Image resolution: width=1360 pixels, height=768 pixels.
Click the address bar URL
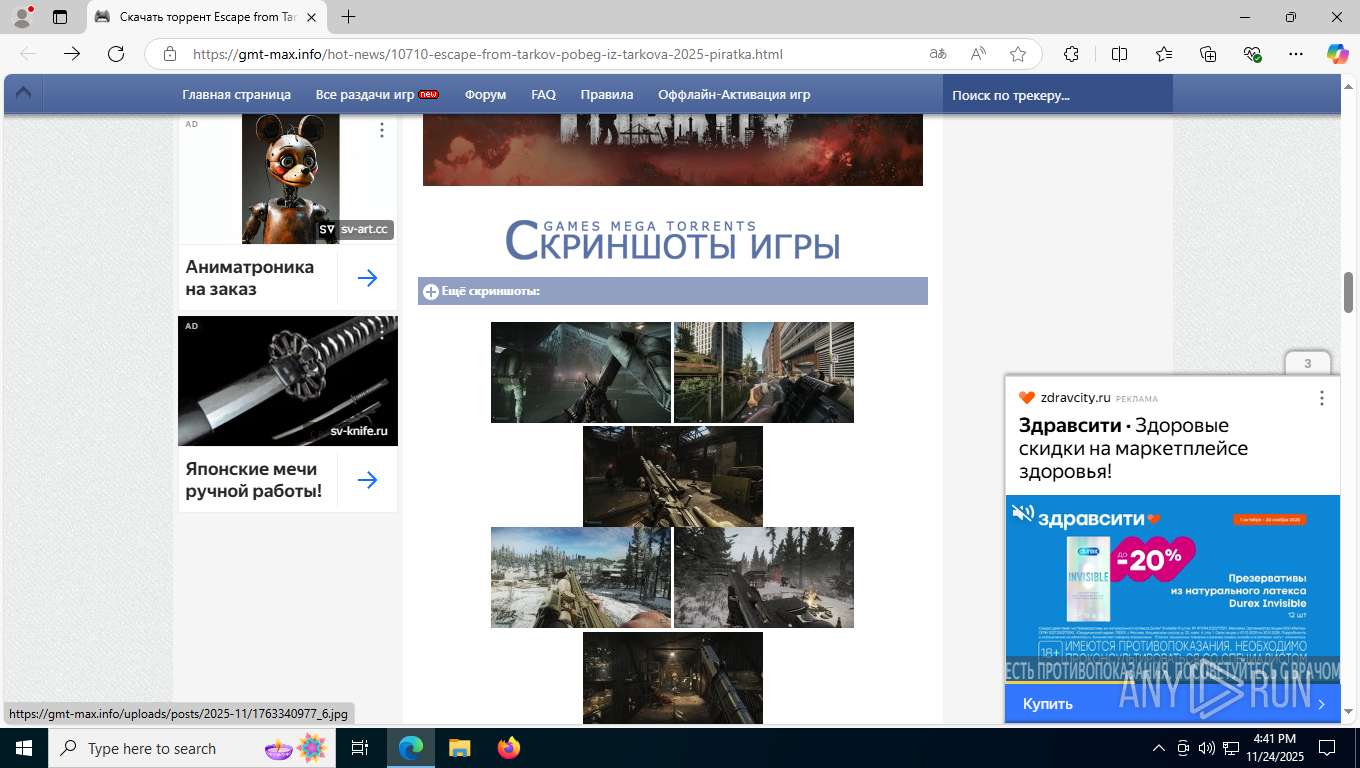click(x=487, y=54)
